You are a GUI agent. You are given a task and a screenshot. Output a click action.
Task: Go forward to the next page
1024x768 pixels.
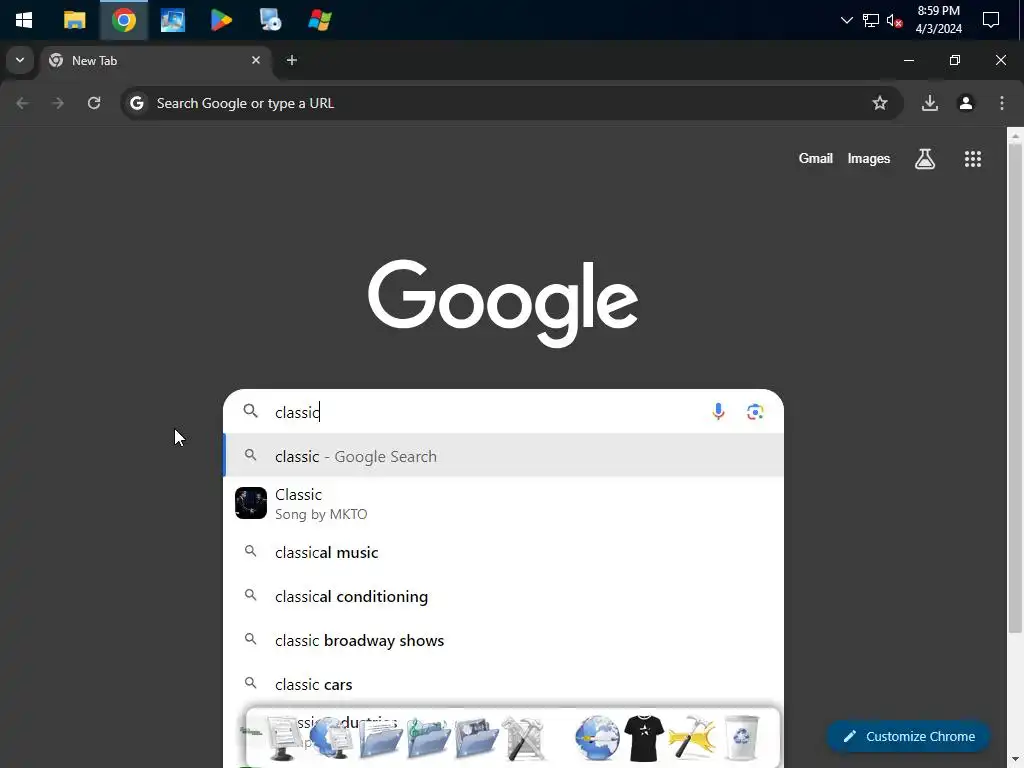58,103
